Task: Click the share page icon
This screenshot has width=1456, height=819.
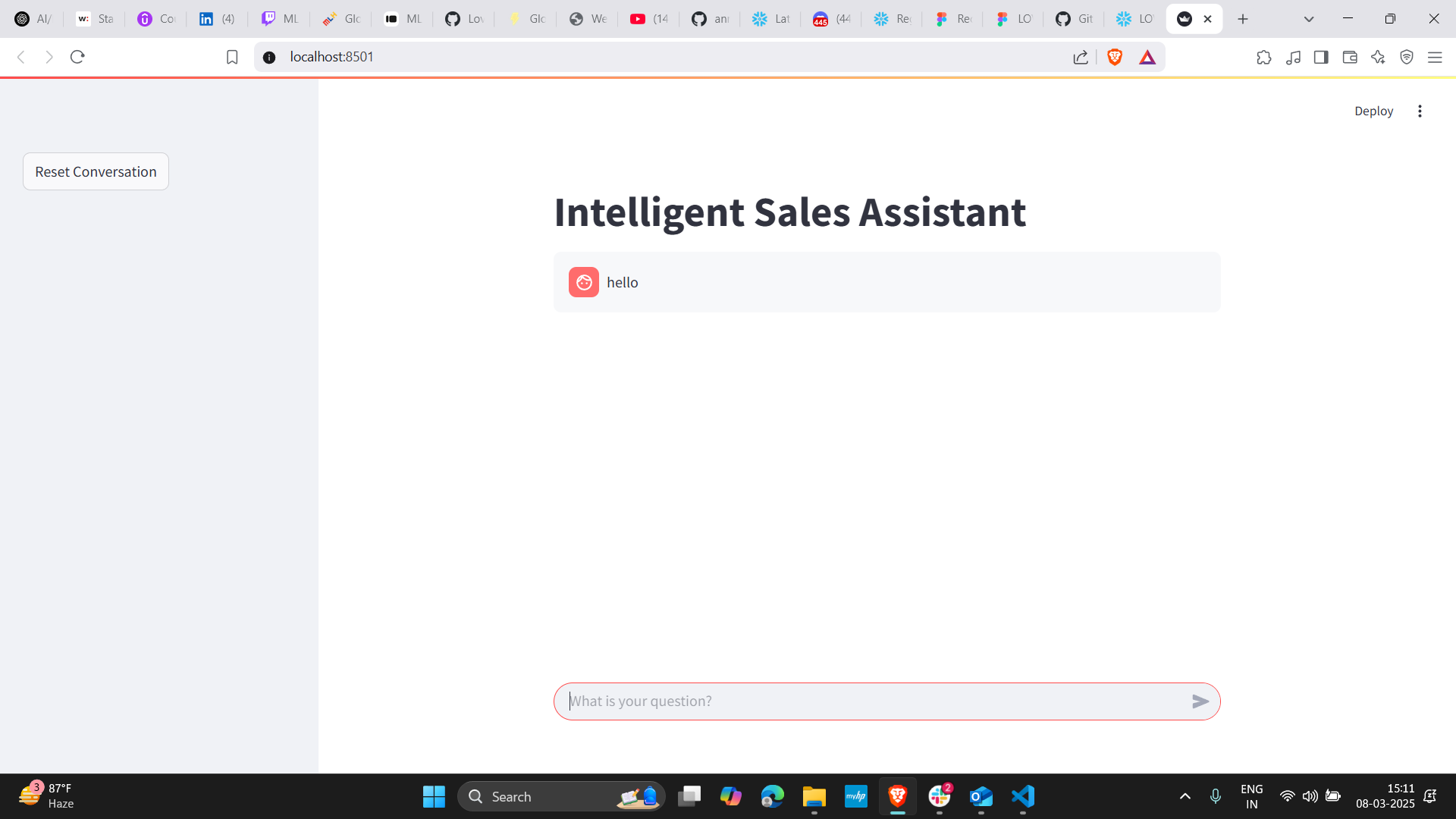Action: click(x=1080, y=57)
